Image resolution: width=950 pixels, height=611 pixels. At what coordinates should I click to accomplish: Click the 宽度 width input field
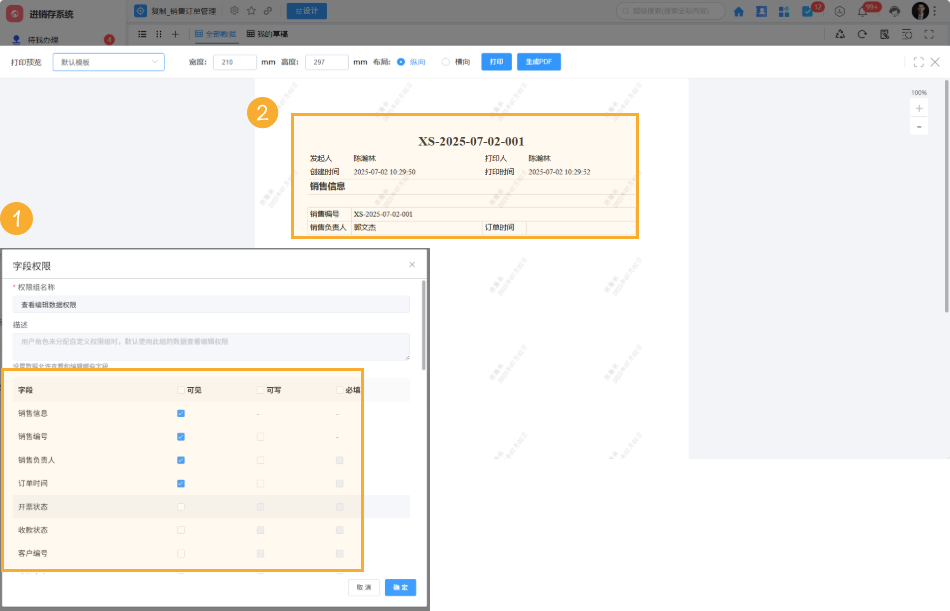pos(235,62)
